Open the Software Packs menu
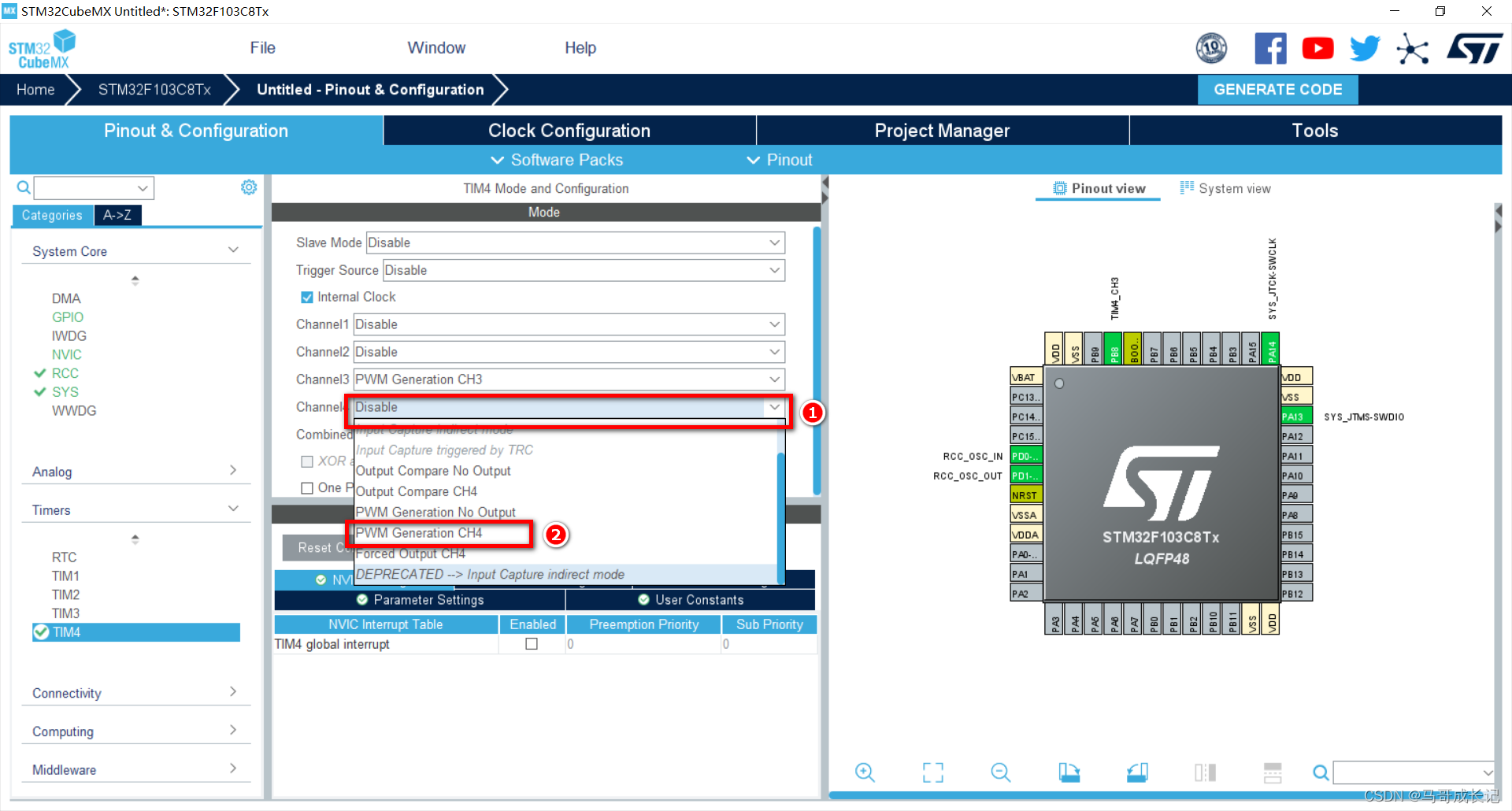1512x811 pixels. (x=557, y=160)
